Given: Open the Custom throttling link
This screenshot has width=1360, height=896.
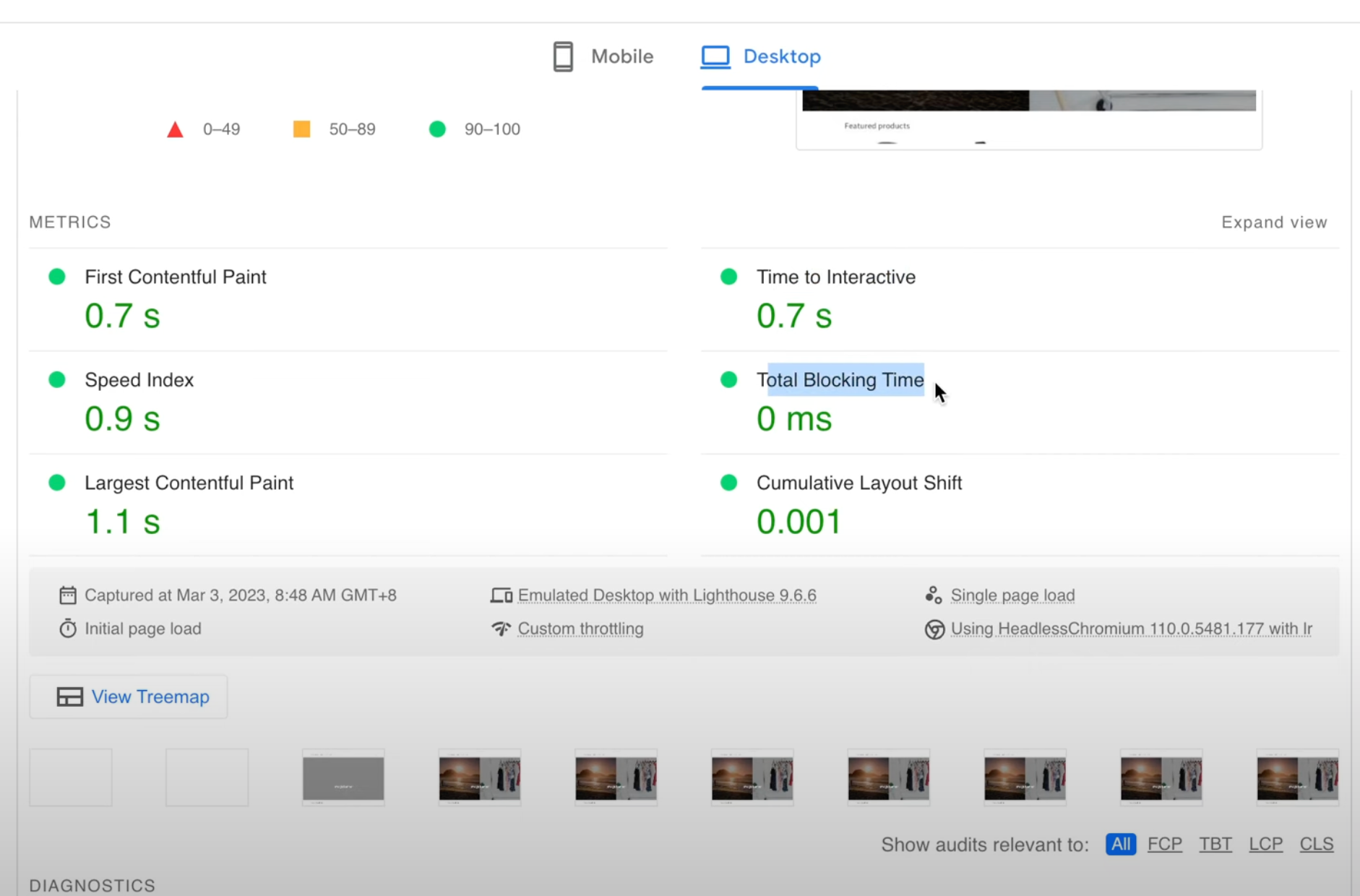Looking at the screenshot, I should [x=580, y=629].
